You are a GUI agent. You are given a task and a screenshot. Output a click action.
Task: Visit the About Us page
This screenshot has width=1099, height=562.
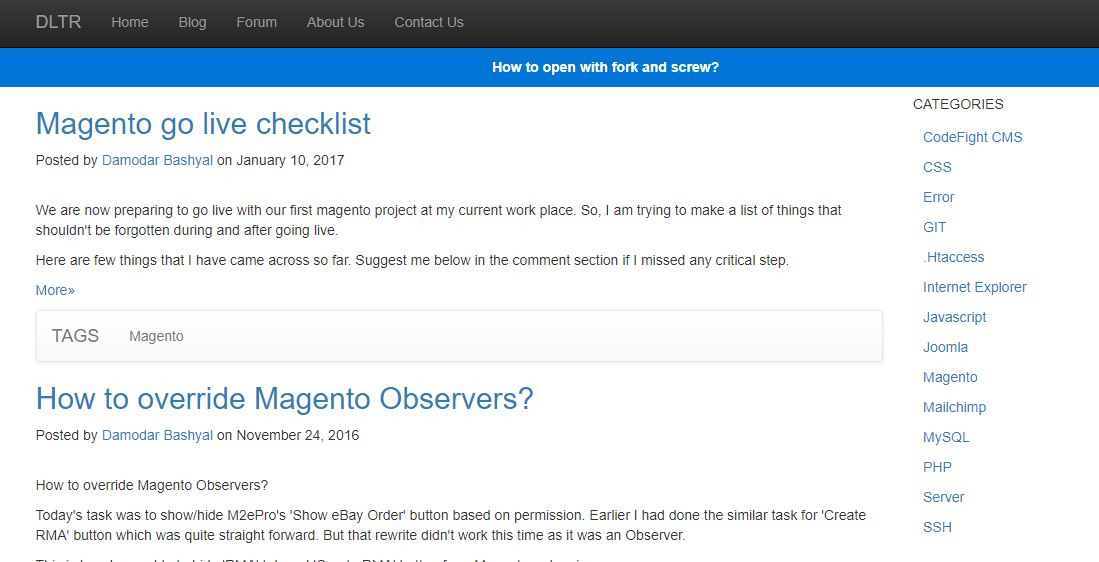point(335,22)
